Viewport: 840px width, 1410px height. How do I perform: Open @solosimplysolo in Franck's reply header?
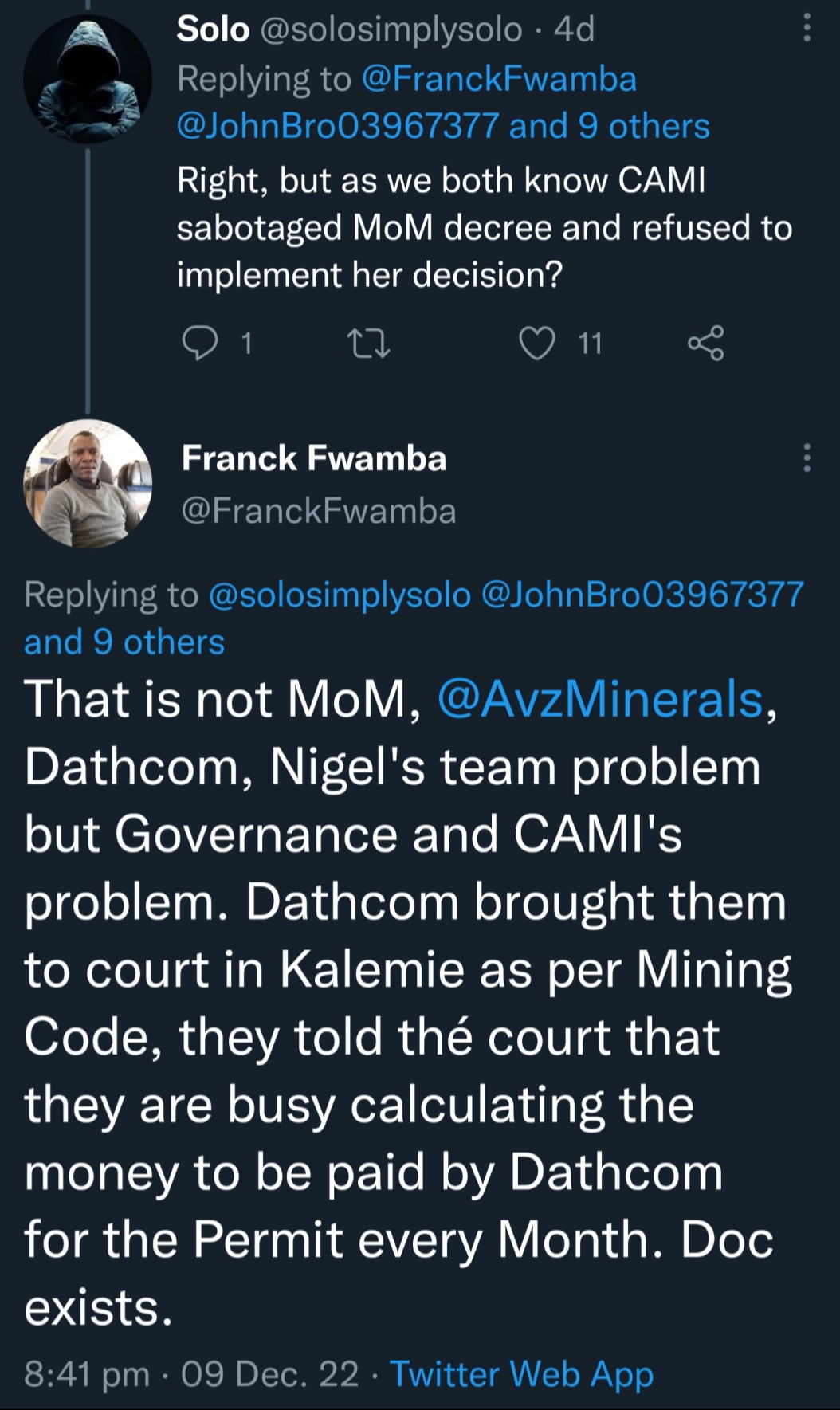pyautogui.click(x=340, y=595)
